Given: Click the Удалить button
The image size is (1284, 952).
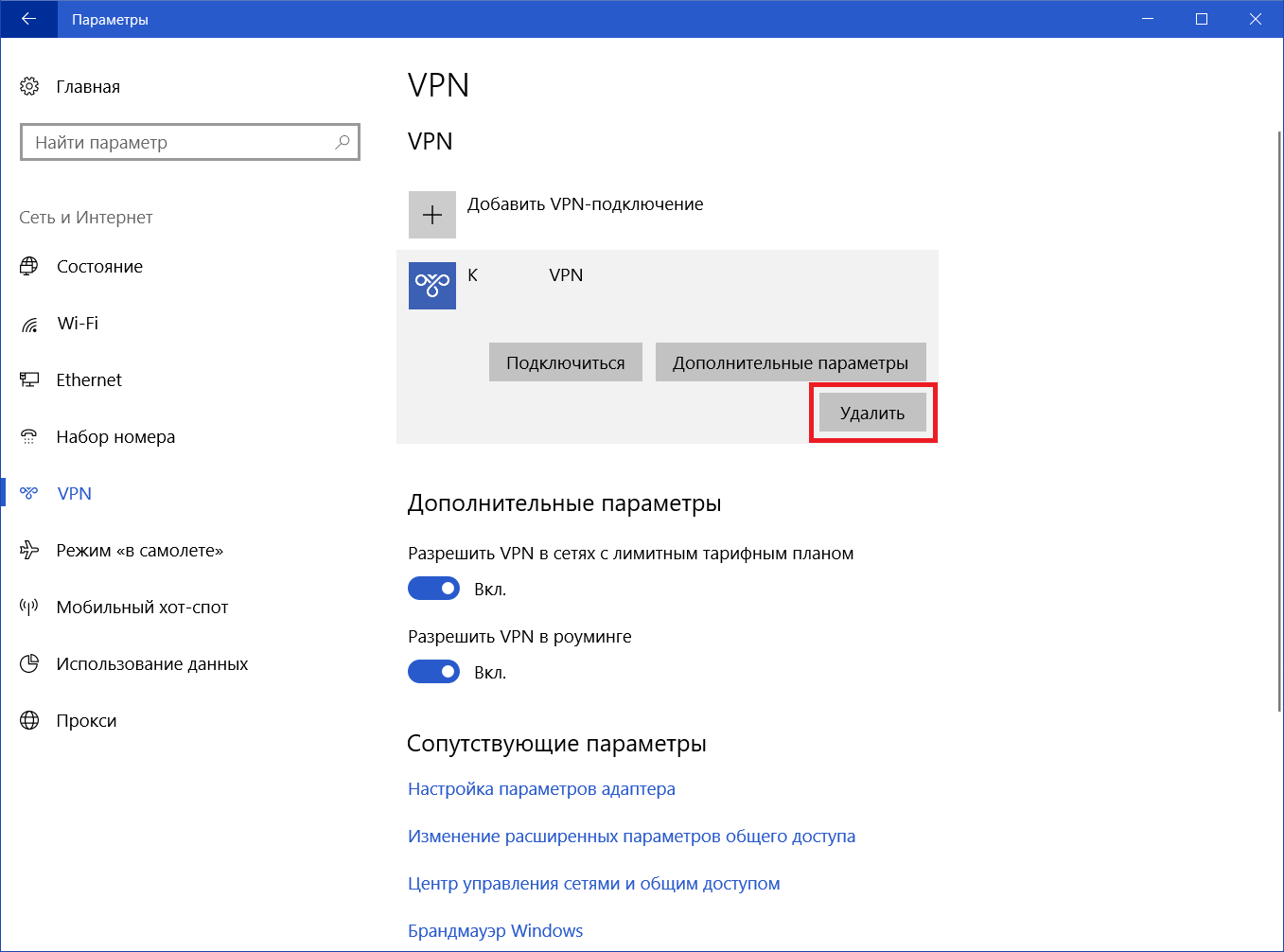Looking at the screenshot, I should (x=872, y=414).
